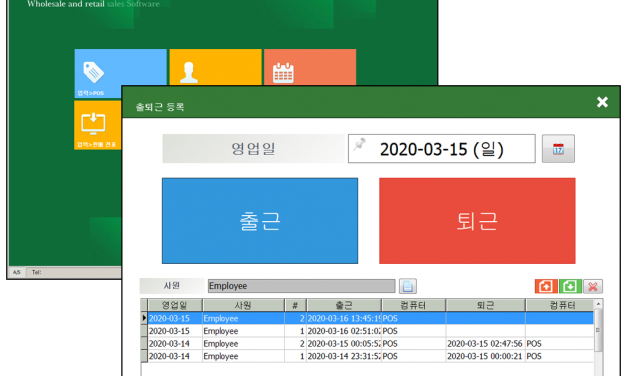This screenshot has width=627, height=376.
Task: Click the 사원 column header
Action: click(243, 305)
